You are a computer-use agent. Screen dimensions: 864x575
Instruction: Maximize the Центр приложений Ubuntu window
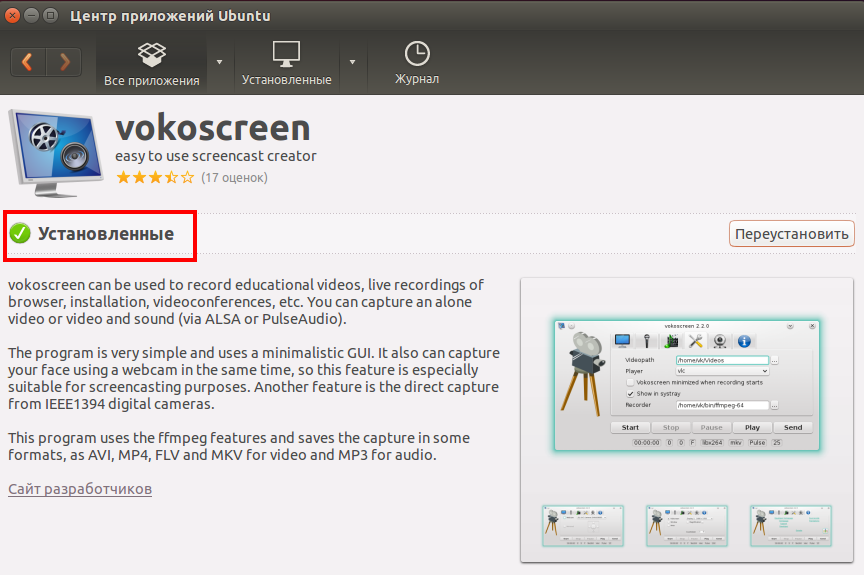pos(50,15)
